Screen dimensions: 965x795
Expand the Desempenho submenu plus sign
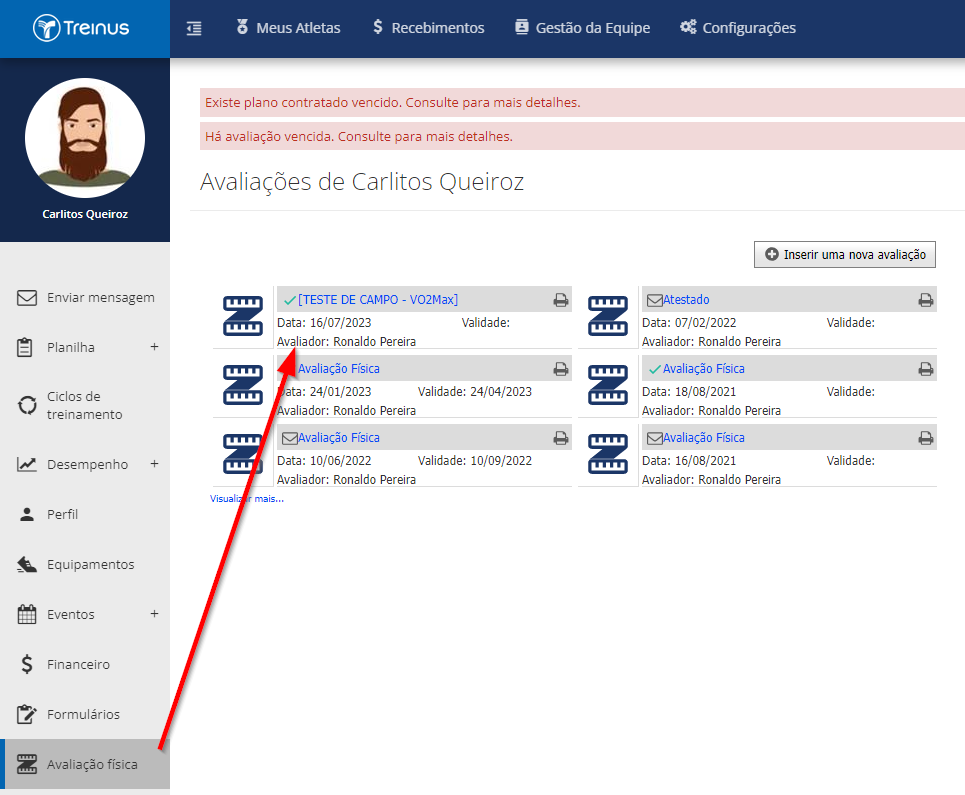pos(154,464)
